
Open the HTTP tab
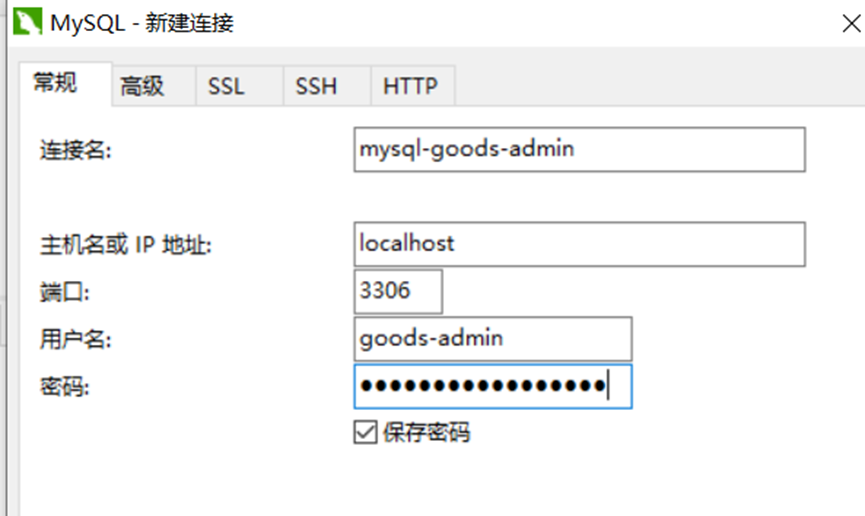[x=413, y=86]
